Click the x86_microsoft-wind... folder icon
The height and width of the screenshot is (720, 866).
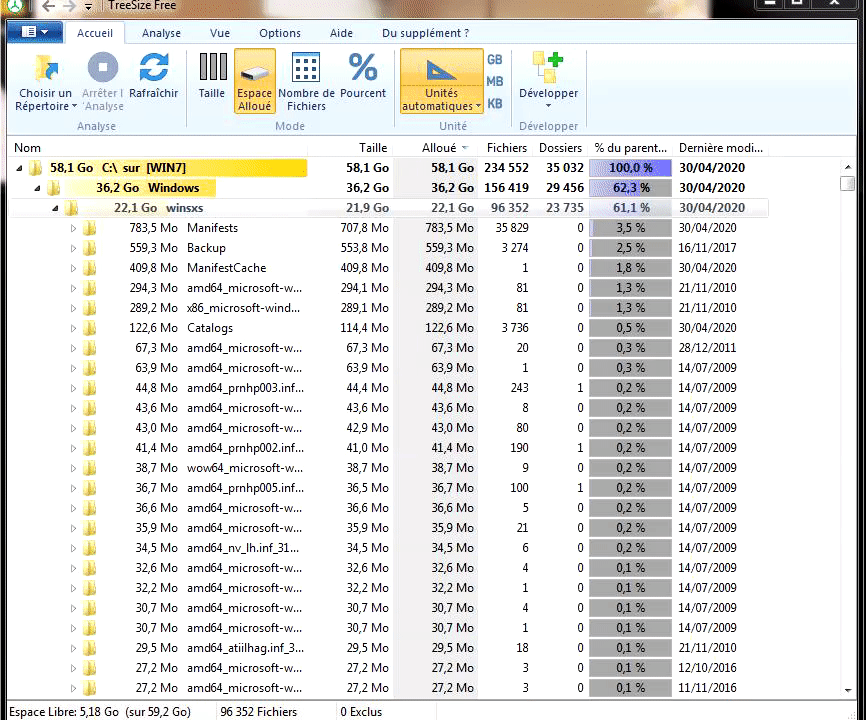(x=89, y=308)
